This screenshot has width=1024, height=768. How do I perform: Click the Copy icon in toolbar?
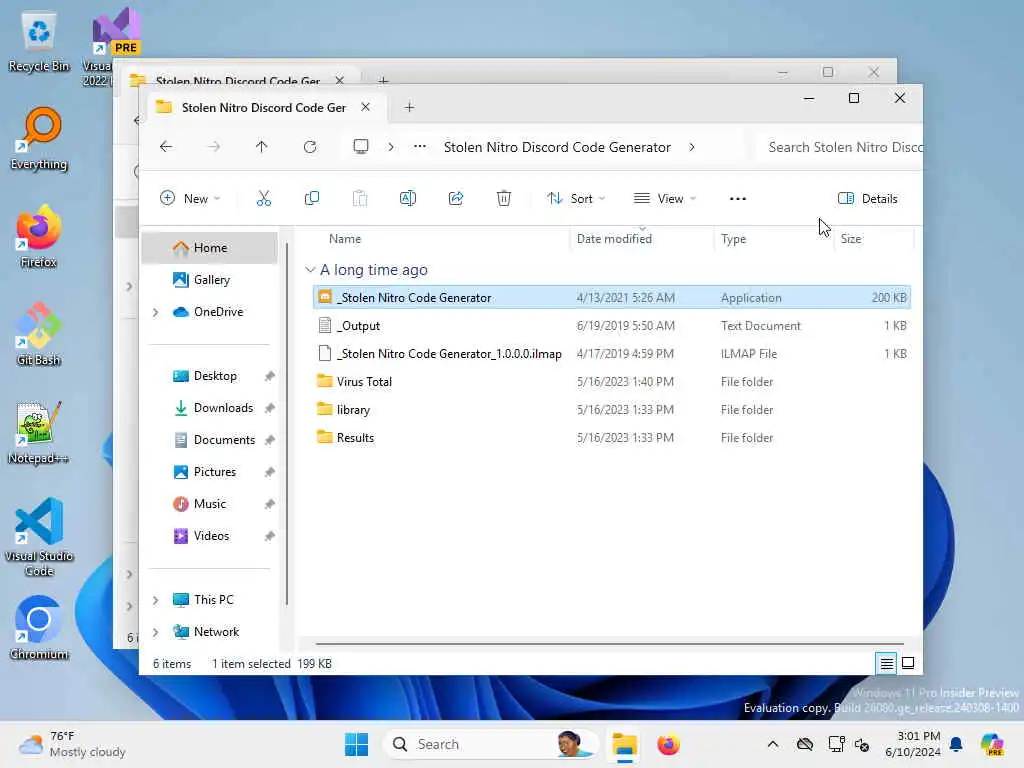coord(312,199)
